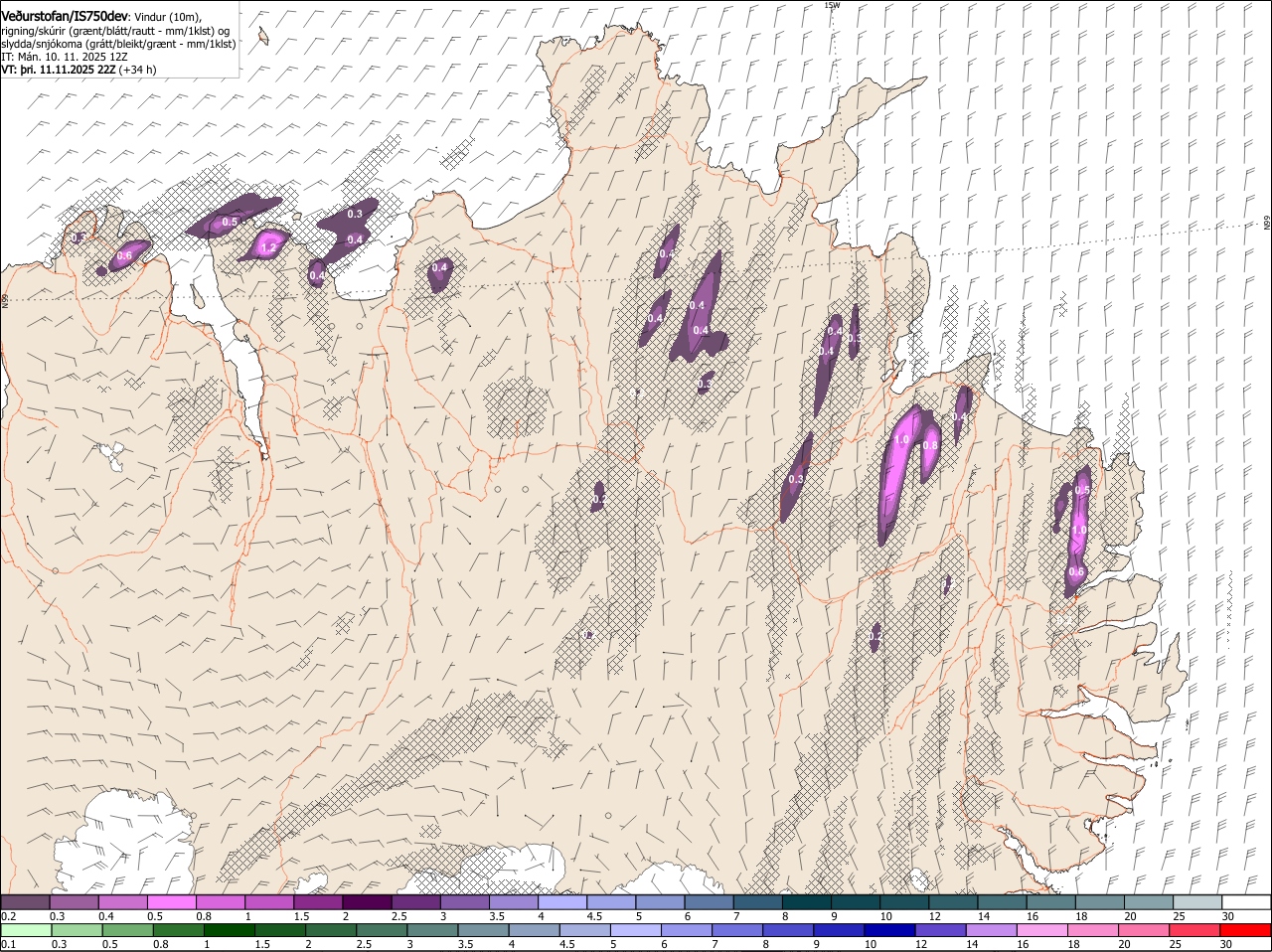The height and width of the screenshot is (952, 1272).
Task: Select the 0.4–0.5 swatch in upper purple legend
Action: pos(122,902)
